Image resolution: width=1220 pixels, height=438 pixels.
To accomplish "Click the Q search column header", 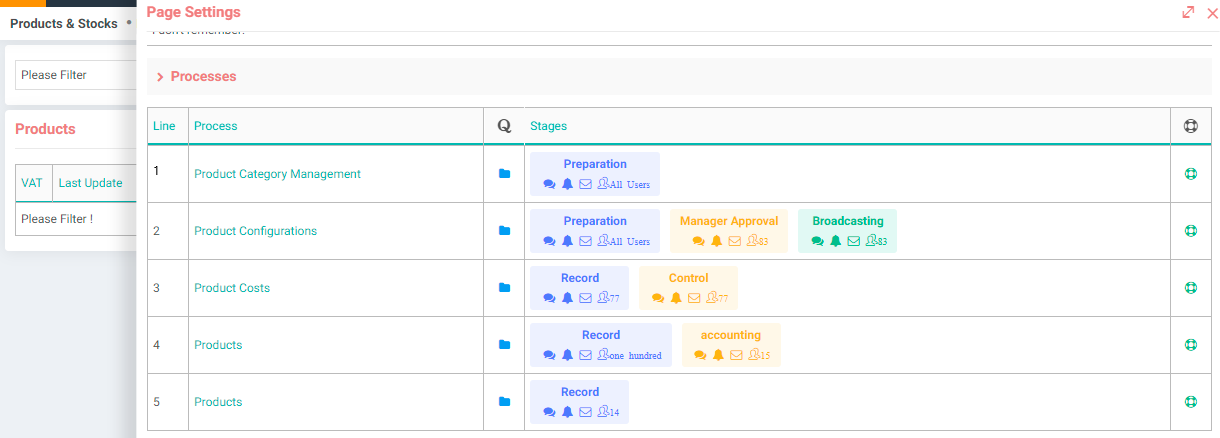I will (x=504, y=126).
